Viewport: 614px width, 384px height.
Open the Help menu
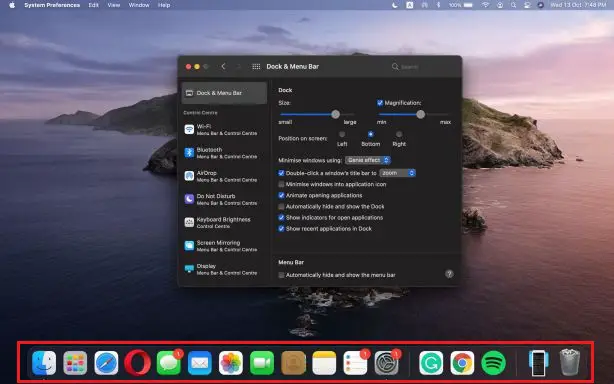164,5
